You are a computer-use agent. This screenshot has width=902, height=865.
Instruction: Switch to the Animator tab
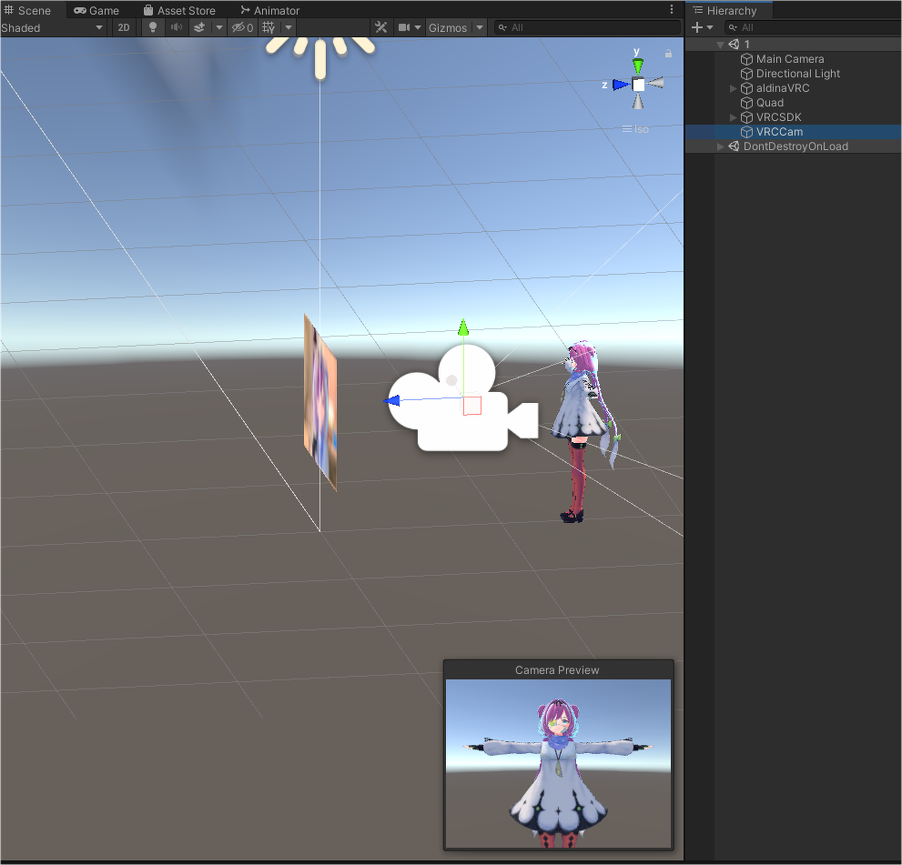[270, 10]
